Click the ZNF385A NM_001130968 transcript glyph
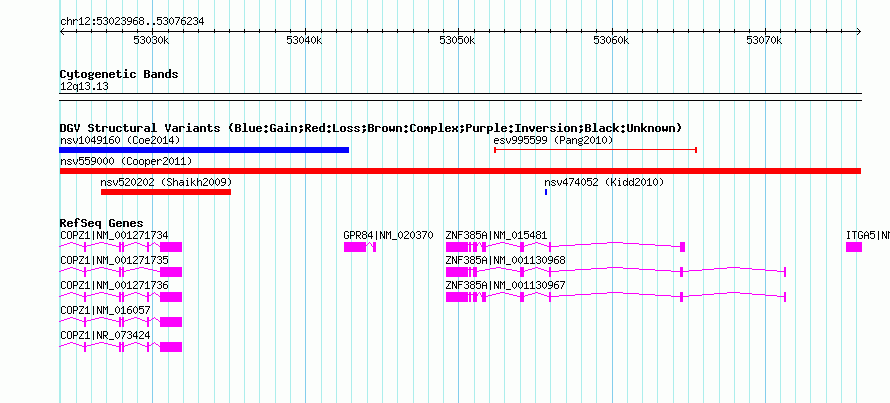The width and height of the screenshot is (890, 403). click(x=616, y=272)
